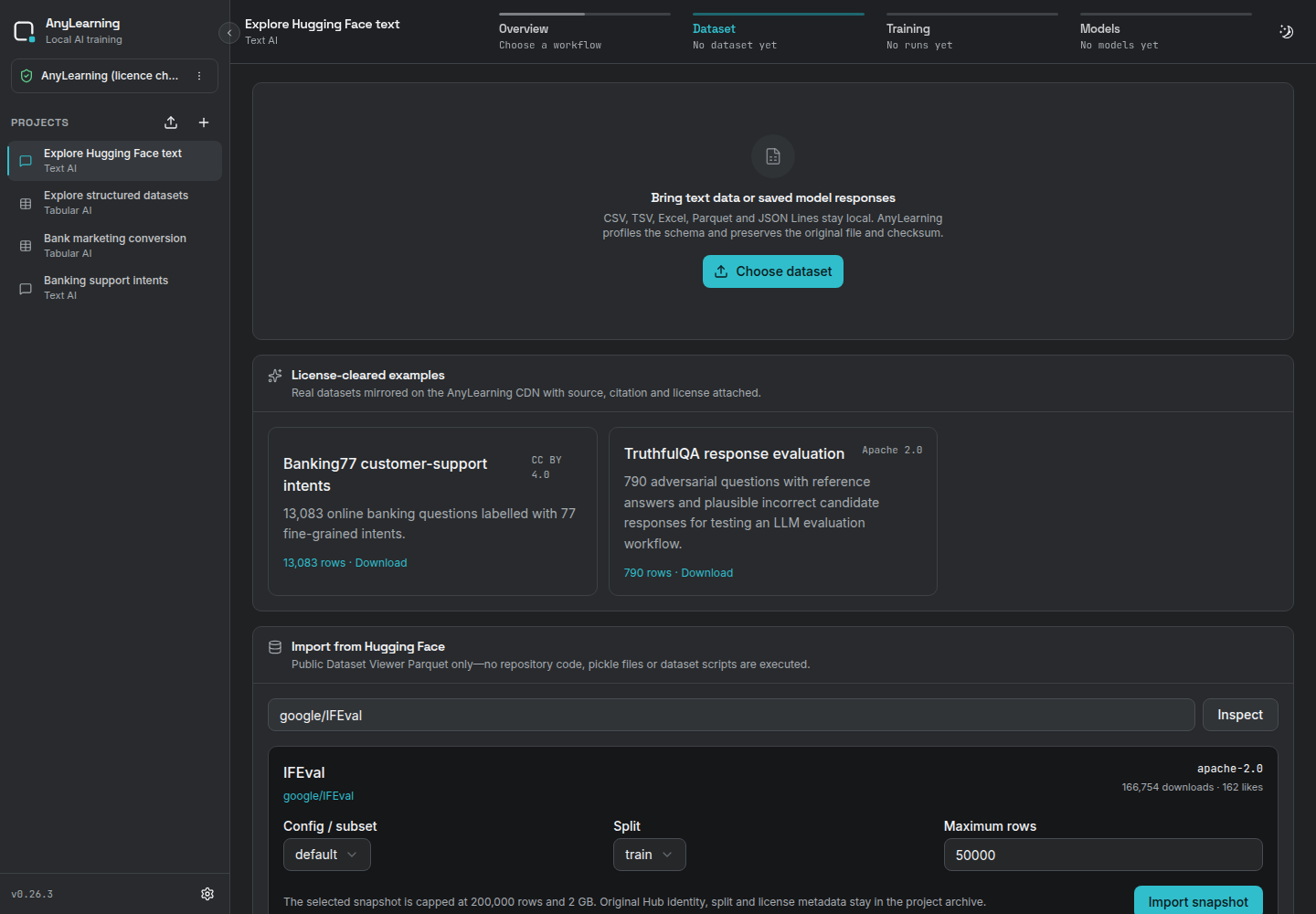Click the v0.26.3 version label
The width and height of the screenshot is (1316, 914).
click(x=32, y=894)
